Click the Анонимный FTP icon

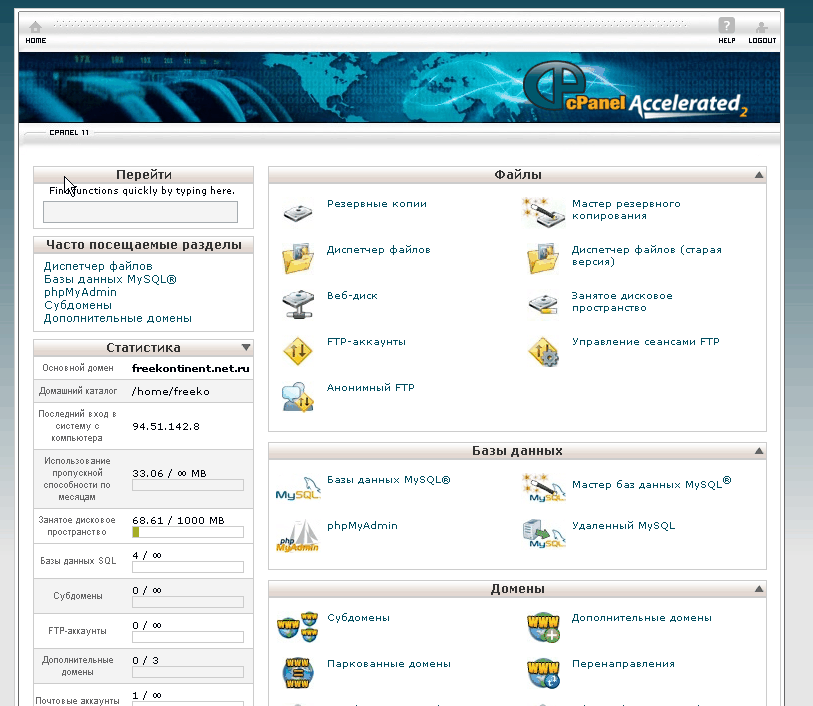point(298,396)
